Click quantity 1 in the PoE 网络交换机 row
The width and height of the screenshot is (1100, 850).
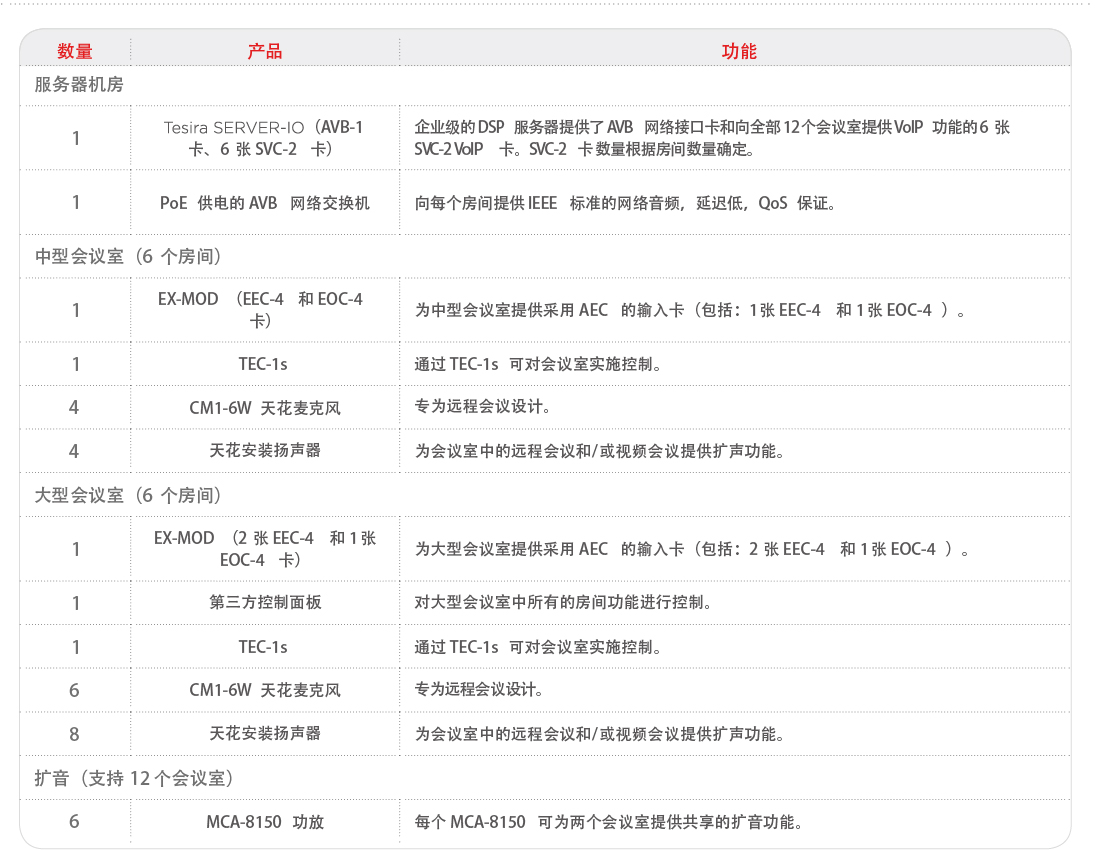pos(76,203)
